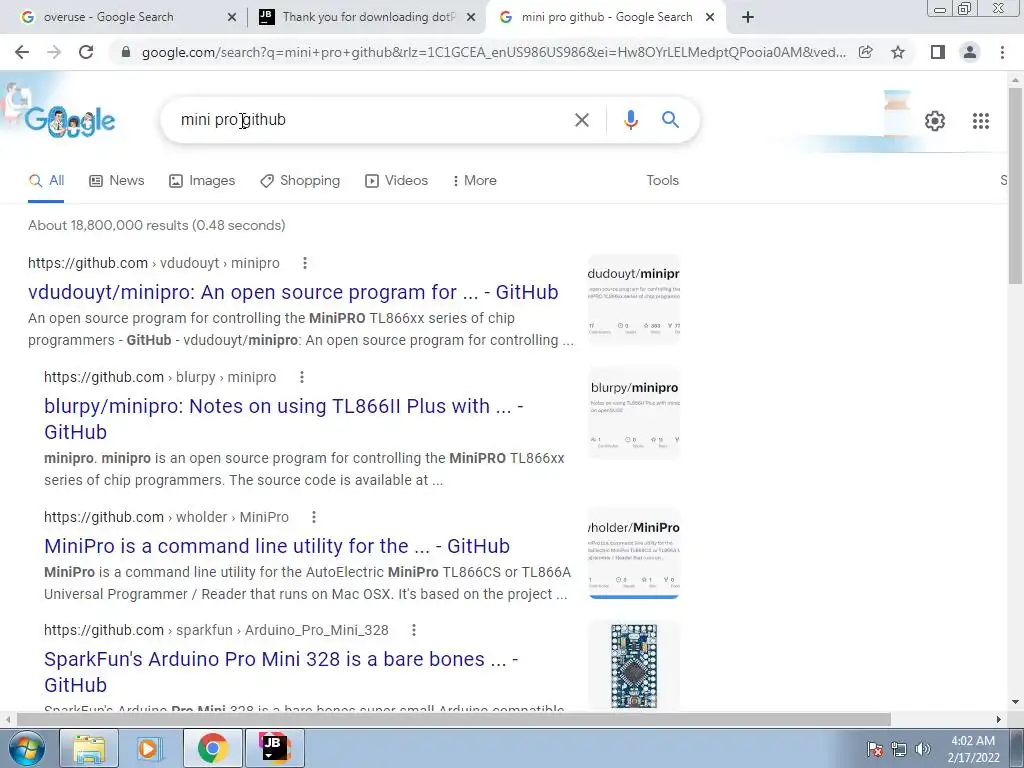Open File Explorer from taskbar
Image resolution: width=1024 pixels, height=768 pixels.
click(89, 748)
